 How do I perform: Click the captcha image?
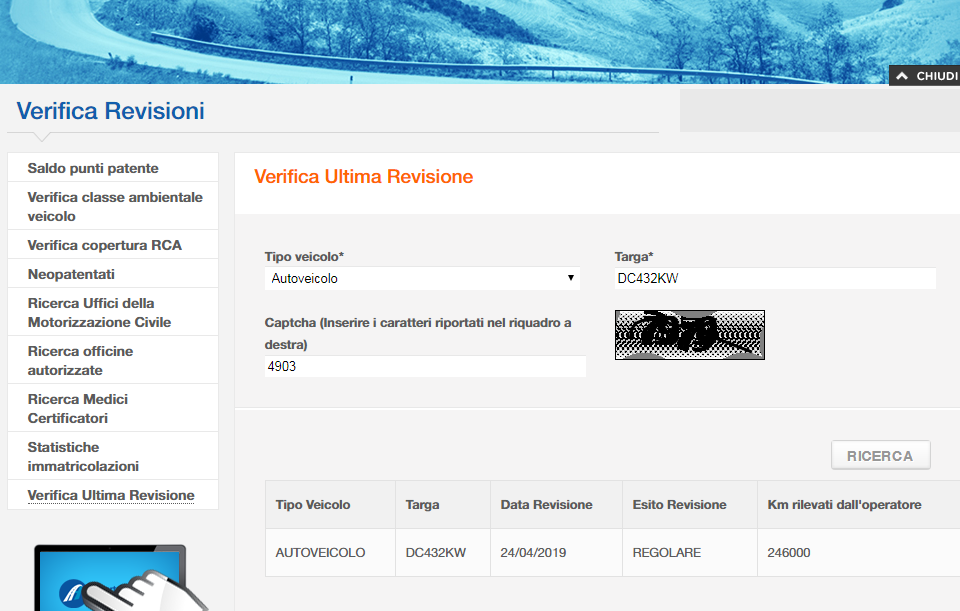coord(689,335)
